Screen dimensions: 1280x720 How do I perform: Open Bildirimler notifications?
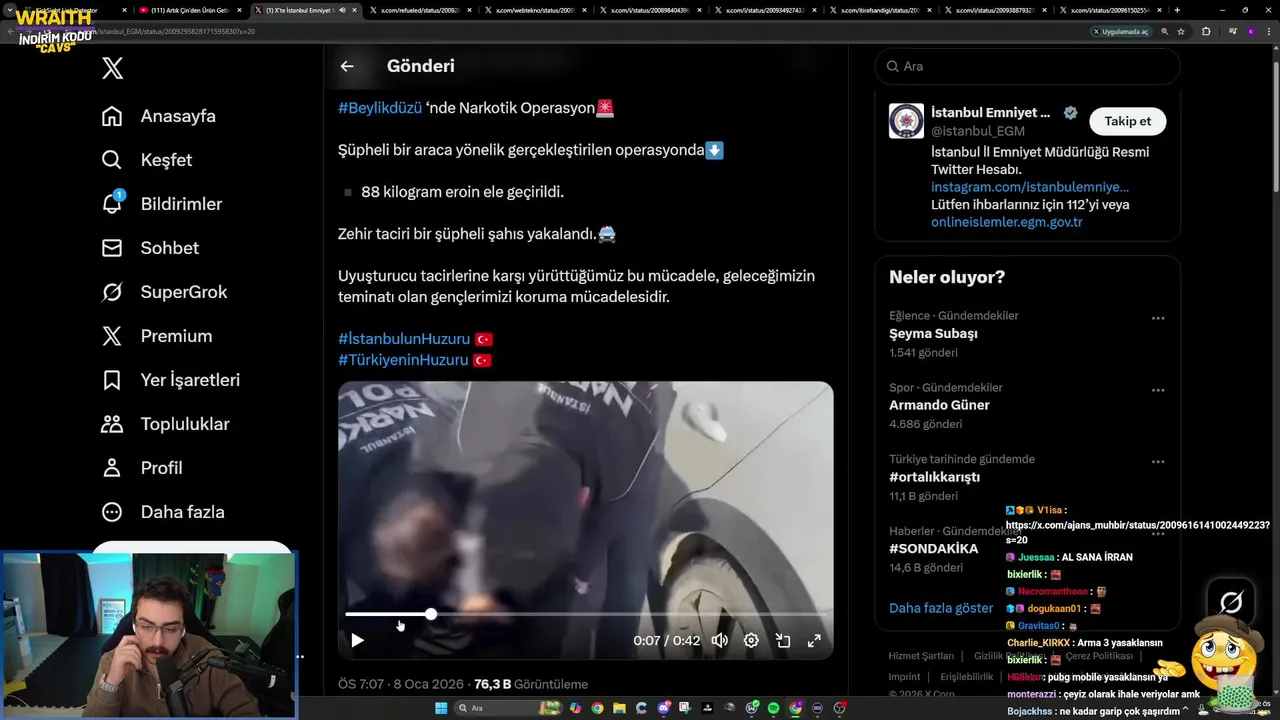(x=162, y=204)
